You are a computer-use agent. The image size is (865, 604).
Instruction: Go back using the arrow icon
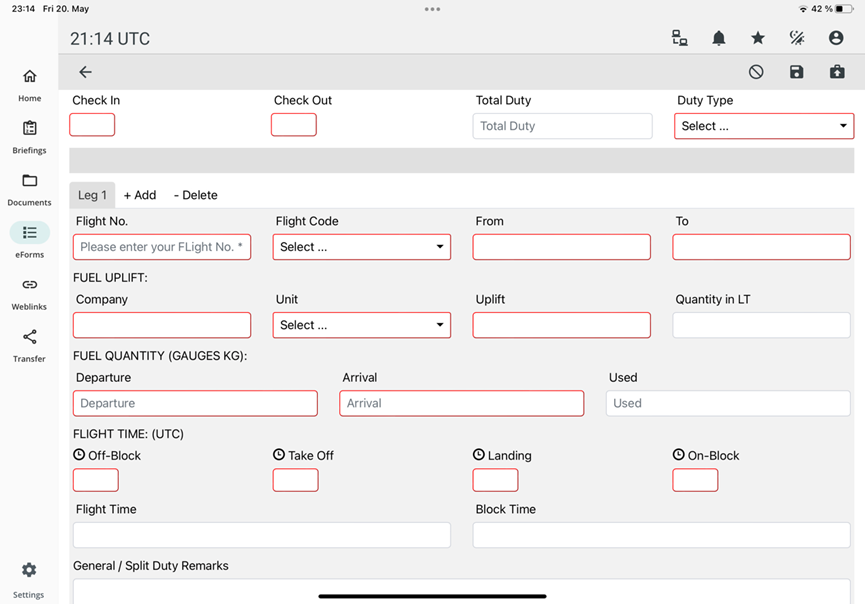pyautogui.click(x=86, y=72)
